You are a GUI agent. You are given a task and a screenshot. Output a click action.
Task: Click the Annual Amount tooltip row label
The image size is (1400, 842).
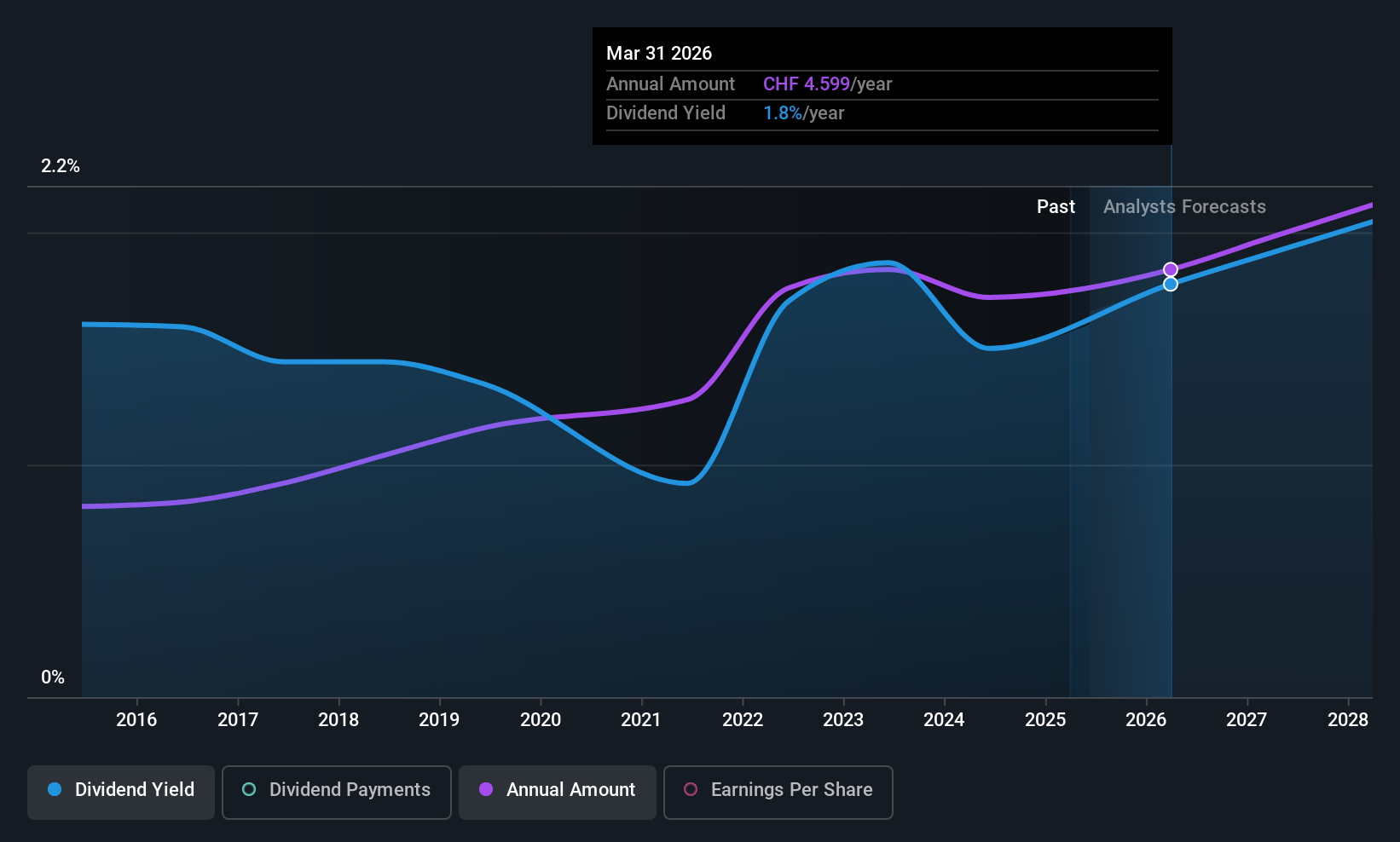pos(670,84)
